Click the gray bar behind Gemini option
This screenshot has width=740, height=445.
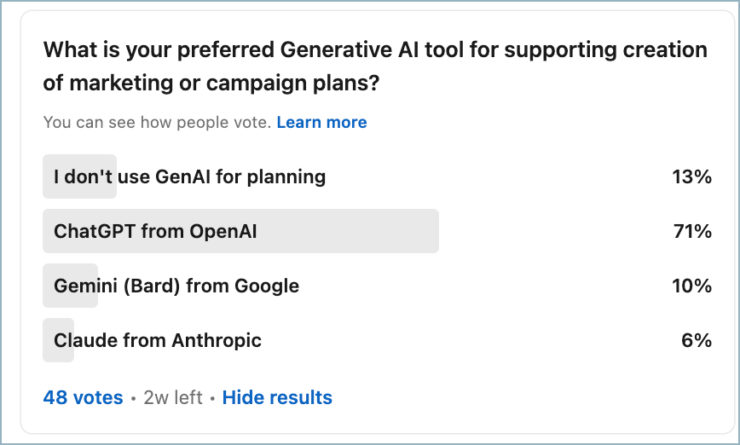70,286
